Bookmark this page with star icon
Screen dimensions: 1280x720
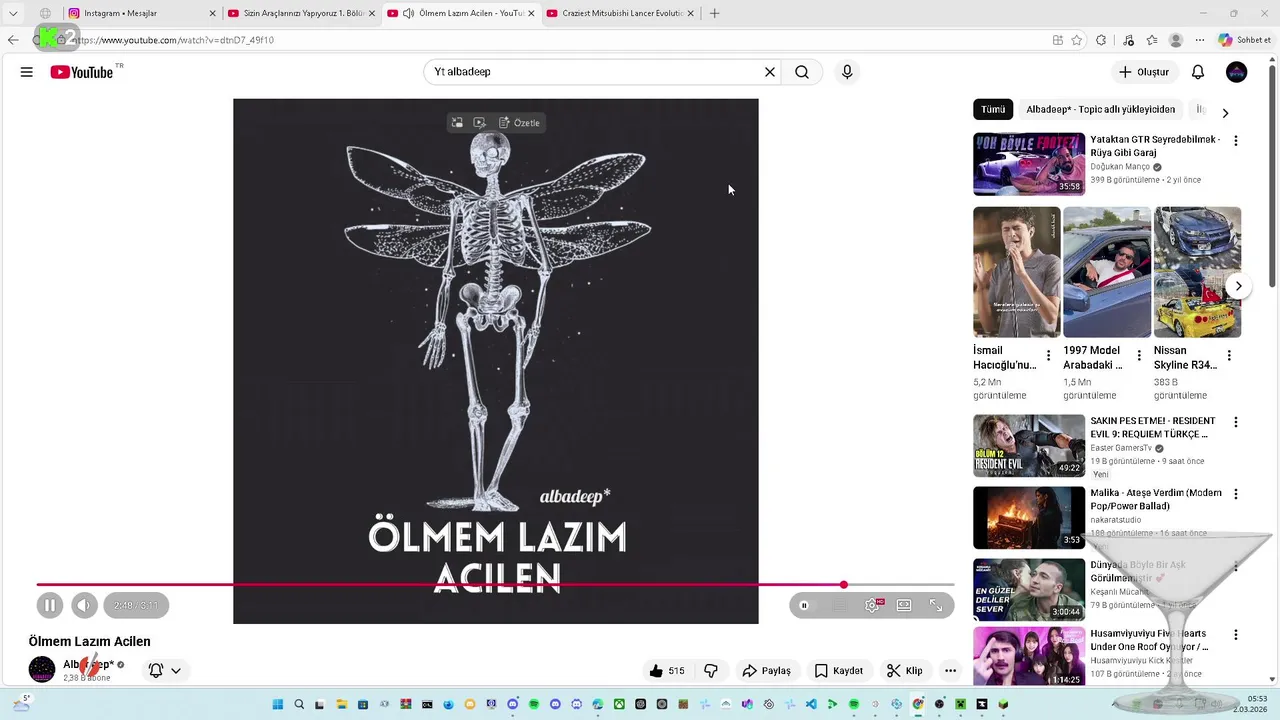[1077, 40]
